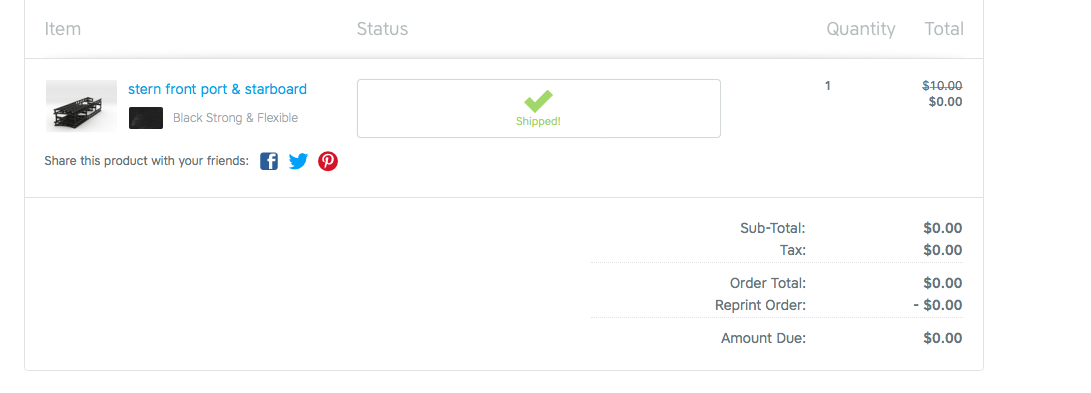Click the Quantity column header

pos(861,29)
